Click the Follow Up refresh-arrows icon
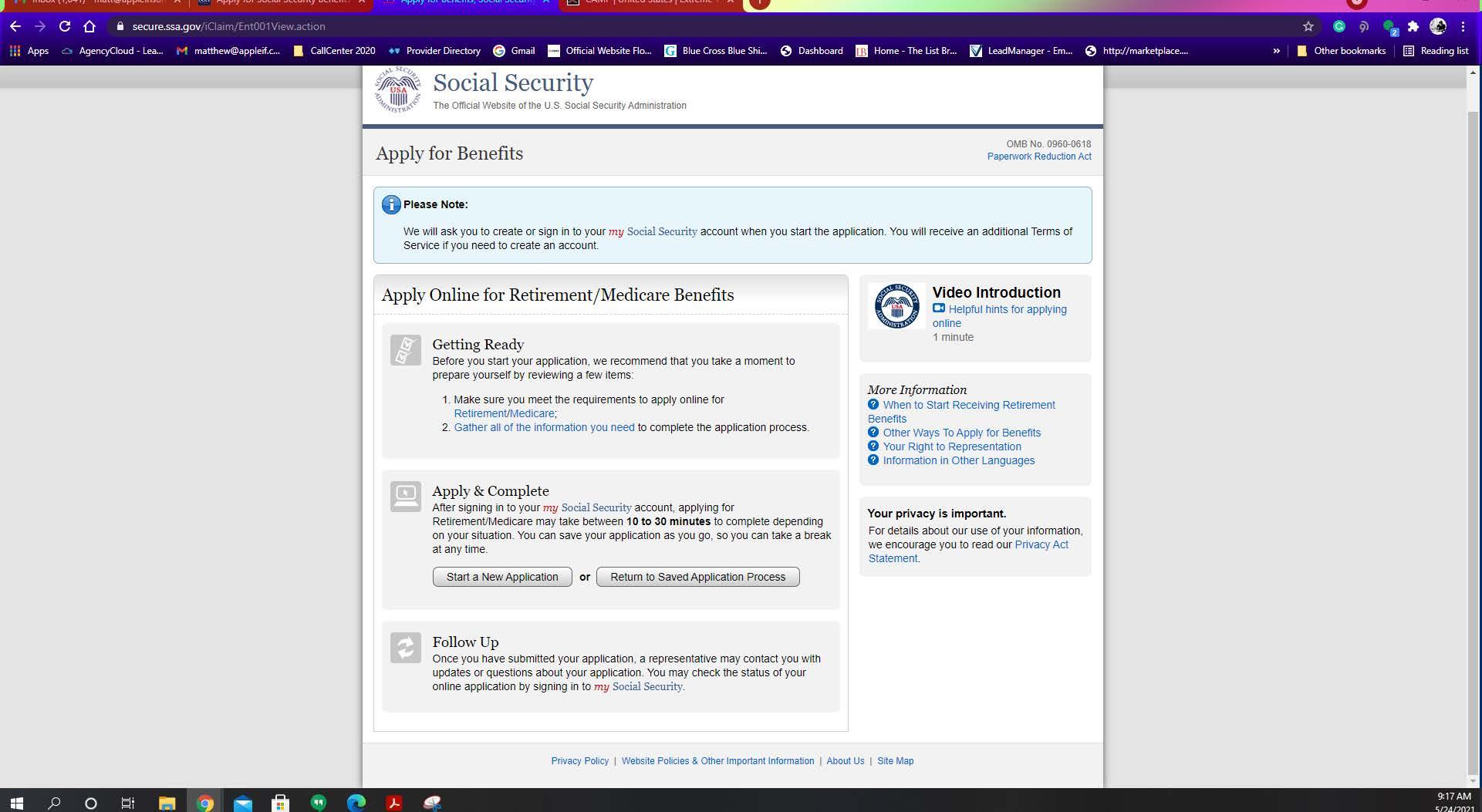This screenshot has height=812, width=1482. (406, 648)
